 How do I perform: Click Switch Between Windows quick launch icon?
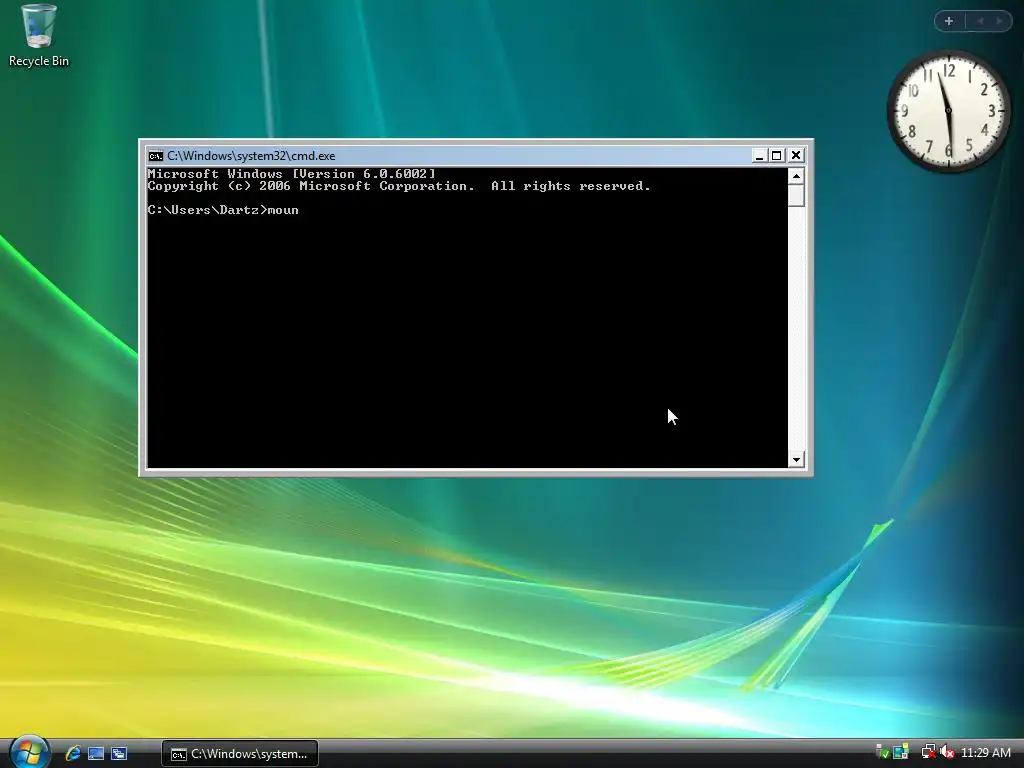(x=119, y=754)
